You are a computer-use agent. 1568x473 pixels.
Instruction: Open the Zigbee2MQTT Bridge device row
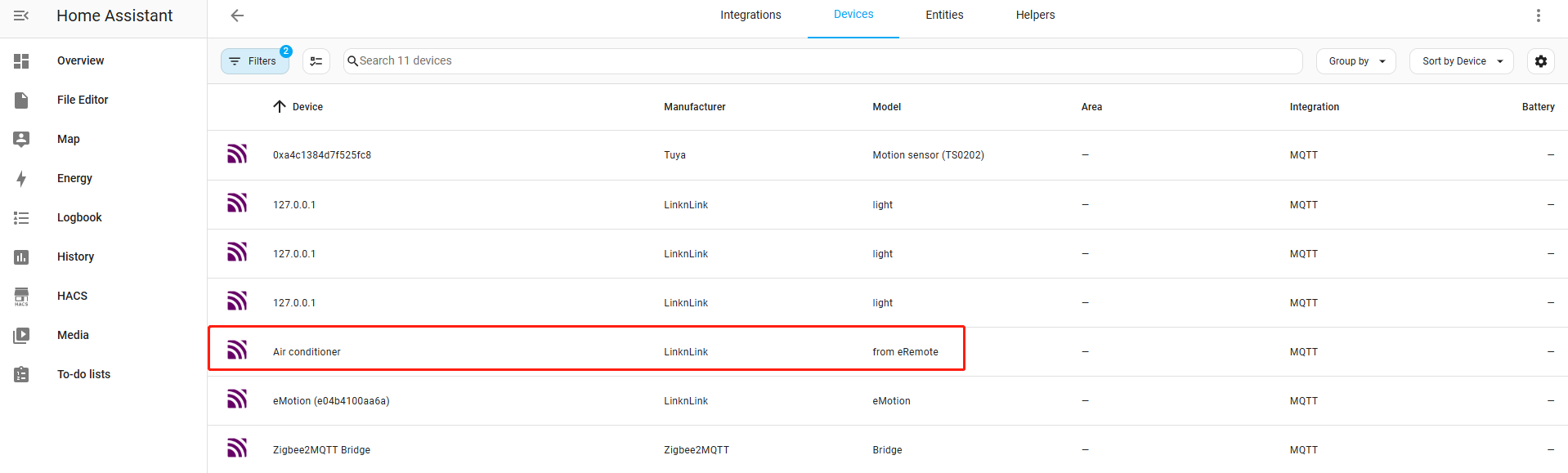tap(888, 450)
